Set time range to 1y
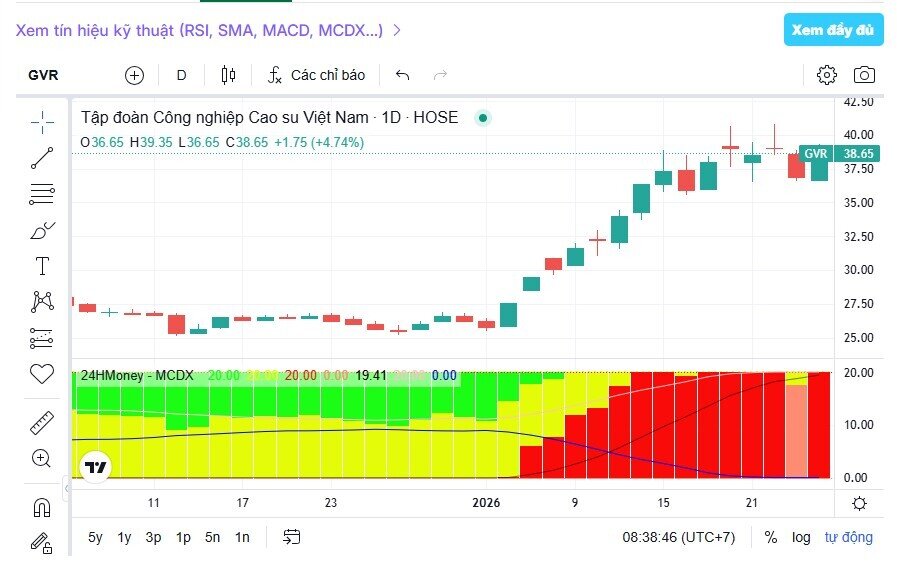 [124, 537]
